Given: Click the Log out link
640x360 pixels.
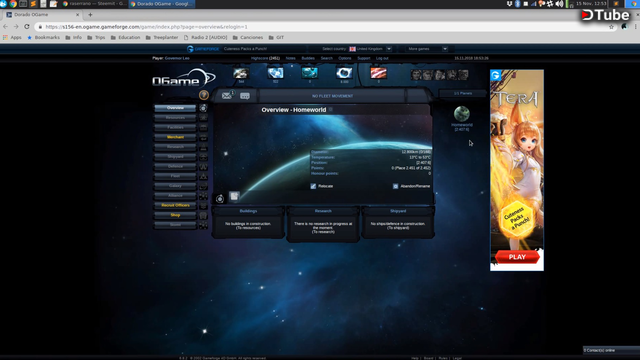Looking at the screenshot, I should click(382, 58).
